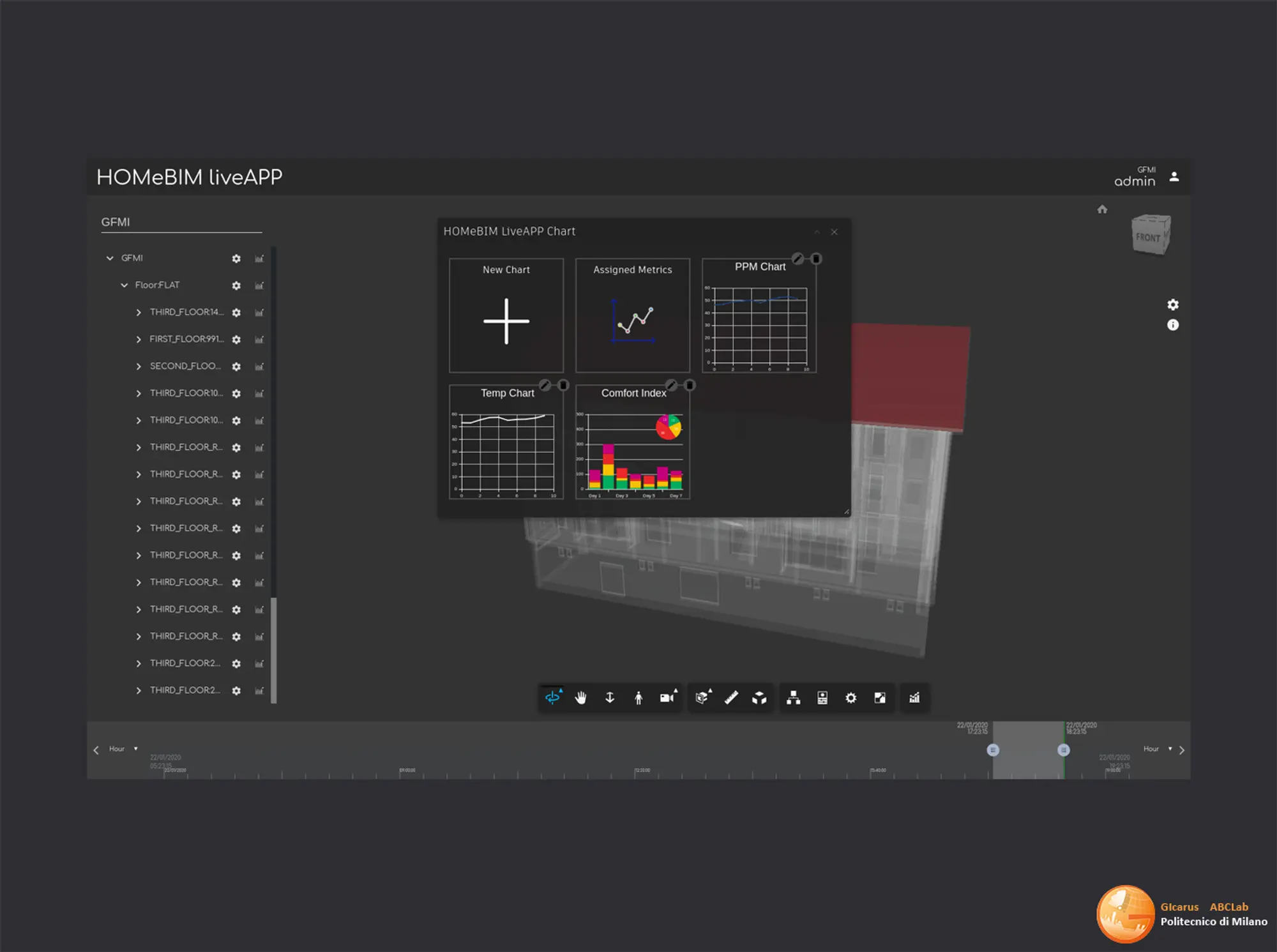Open the chart panel from toolbar

pos(914,698)
